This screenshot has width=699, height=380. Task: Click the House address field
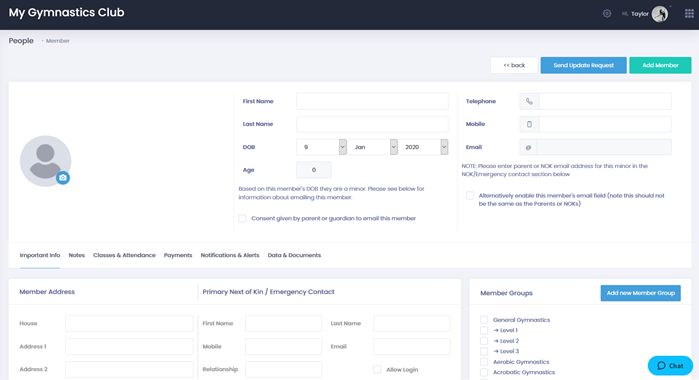click(x=129, y=323)
